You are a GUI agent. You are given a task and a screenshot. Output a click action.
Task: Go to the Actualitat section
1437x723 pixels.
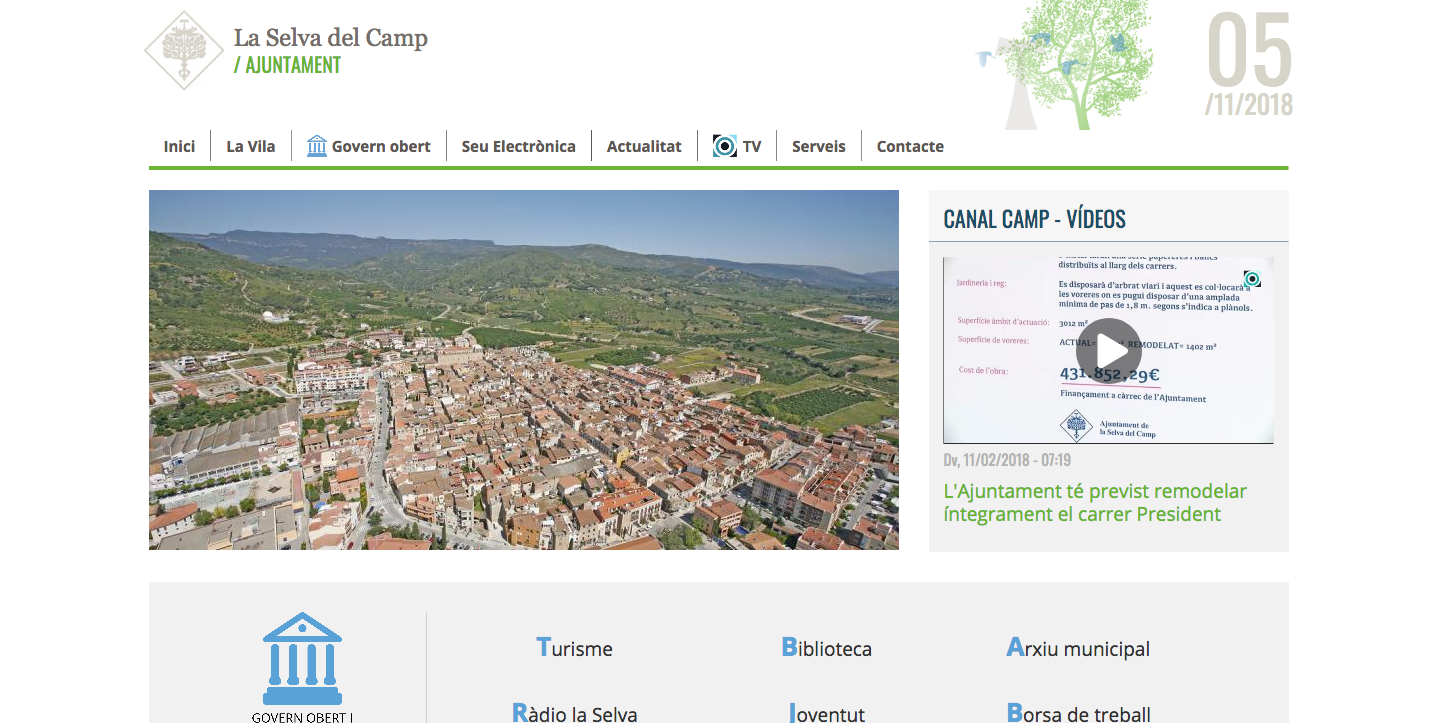[x=644, y=146]
